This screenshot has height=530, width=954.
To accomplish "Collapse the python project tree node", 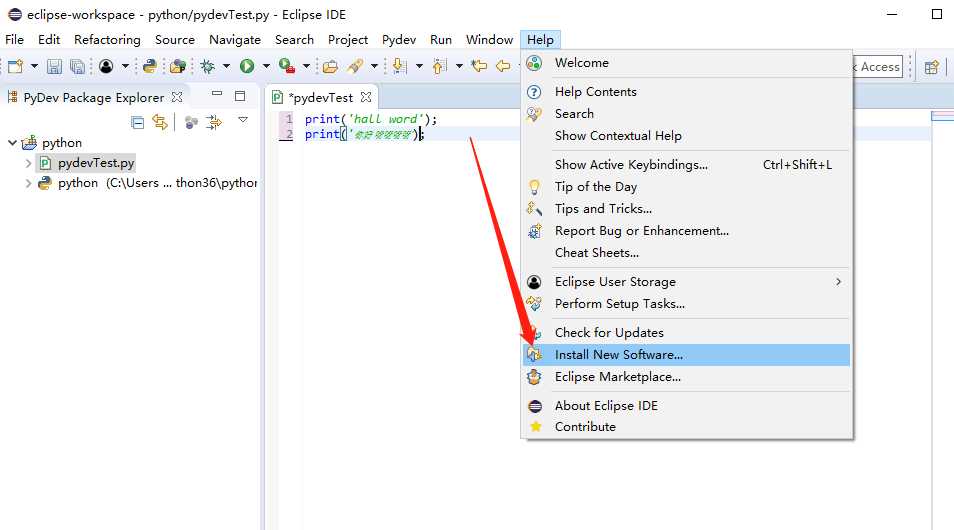I will 12,143.
